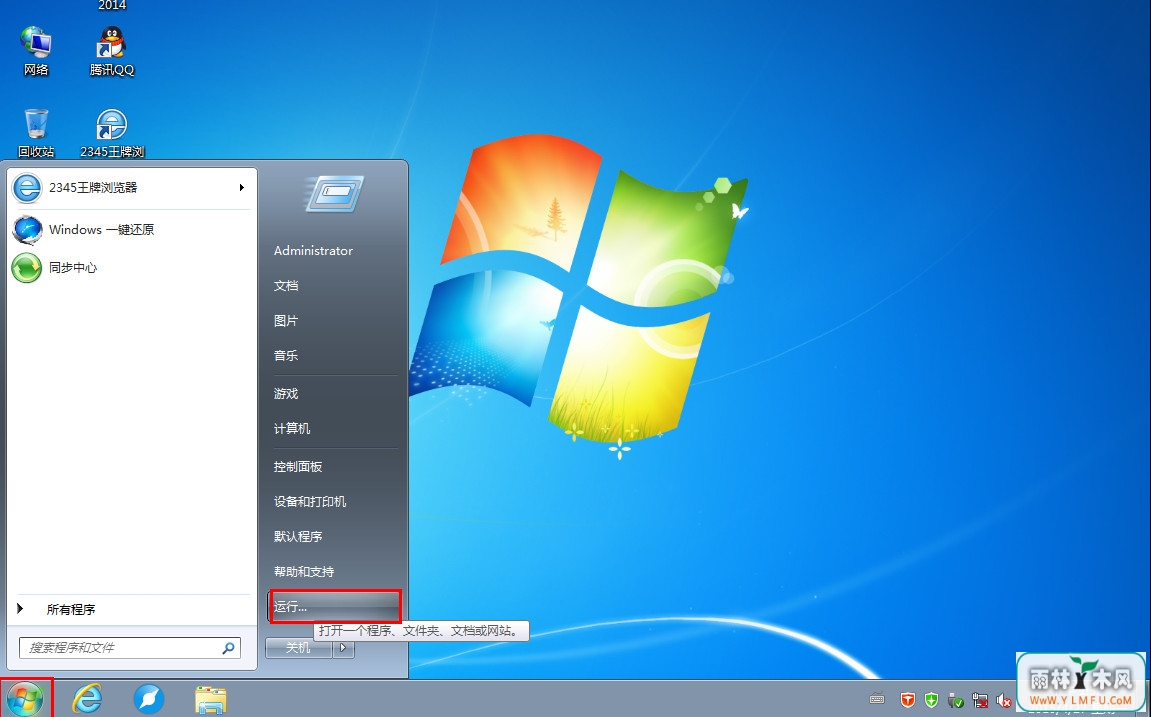This screenshot has width=1151, height=717.
Task: Open 帮助和支持 help and support
Action: coord(303,572)
